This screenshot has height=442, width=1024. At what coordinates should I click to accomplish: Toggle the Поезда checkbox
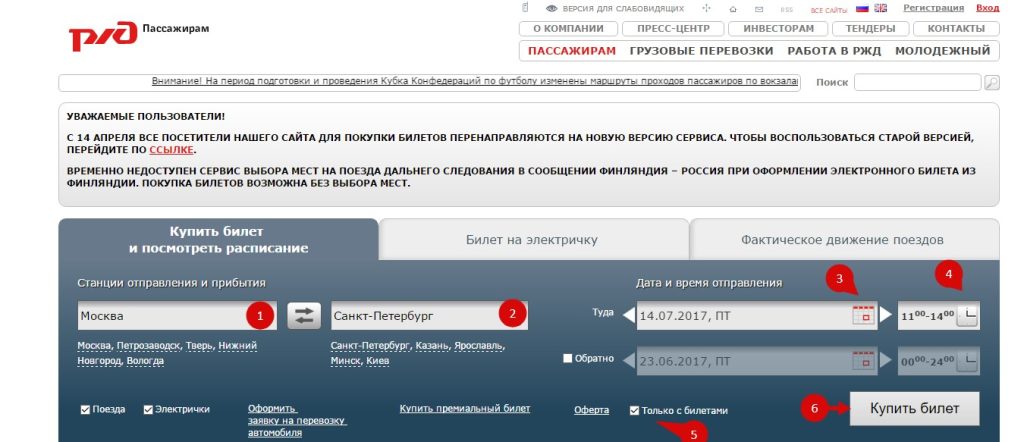coord(85,410)
